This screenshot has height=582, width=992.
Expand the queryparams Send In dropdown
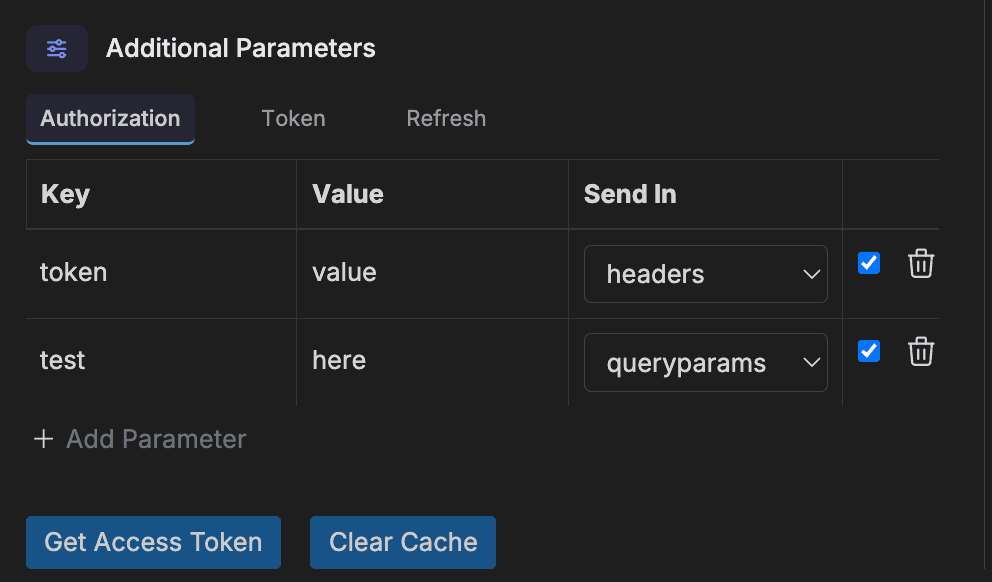pyautogui.click(x=705, y=362)
